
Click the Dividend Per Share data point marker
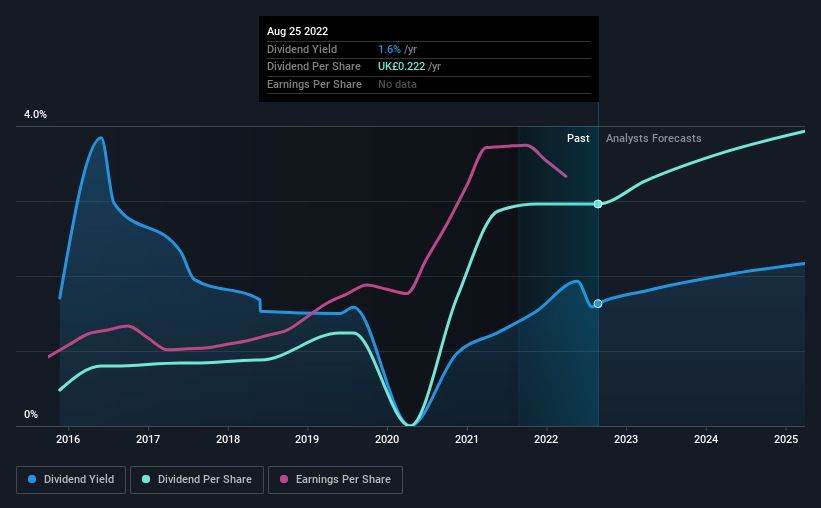(x=598, y=204)
